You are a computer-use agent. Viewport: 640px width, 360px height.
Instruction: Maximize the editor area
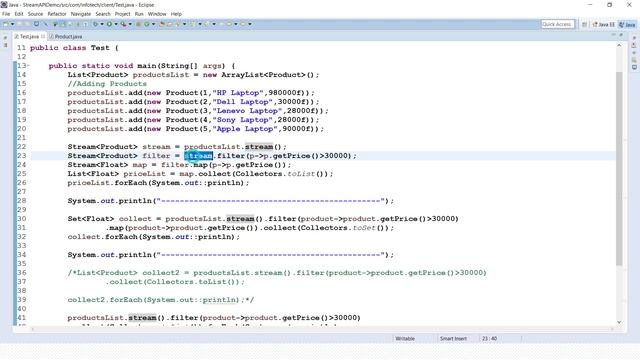621,35
